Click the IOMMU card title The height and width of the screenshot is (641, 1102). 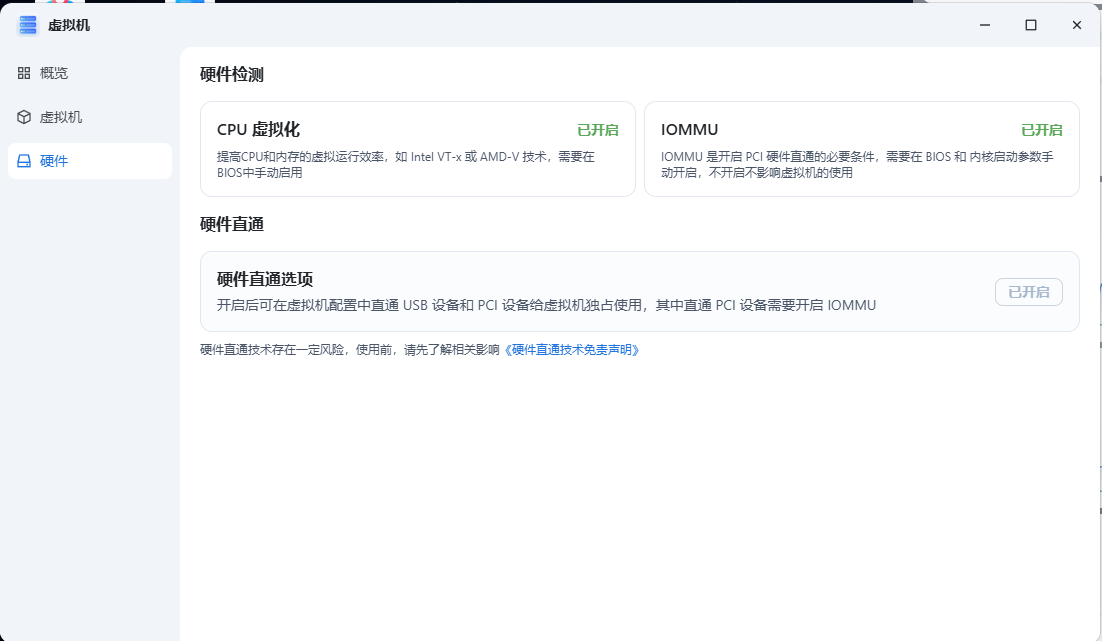(x=689, y=130)
